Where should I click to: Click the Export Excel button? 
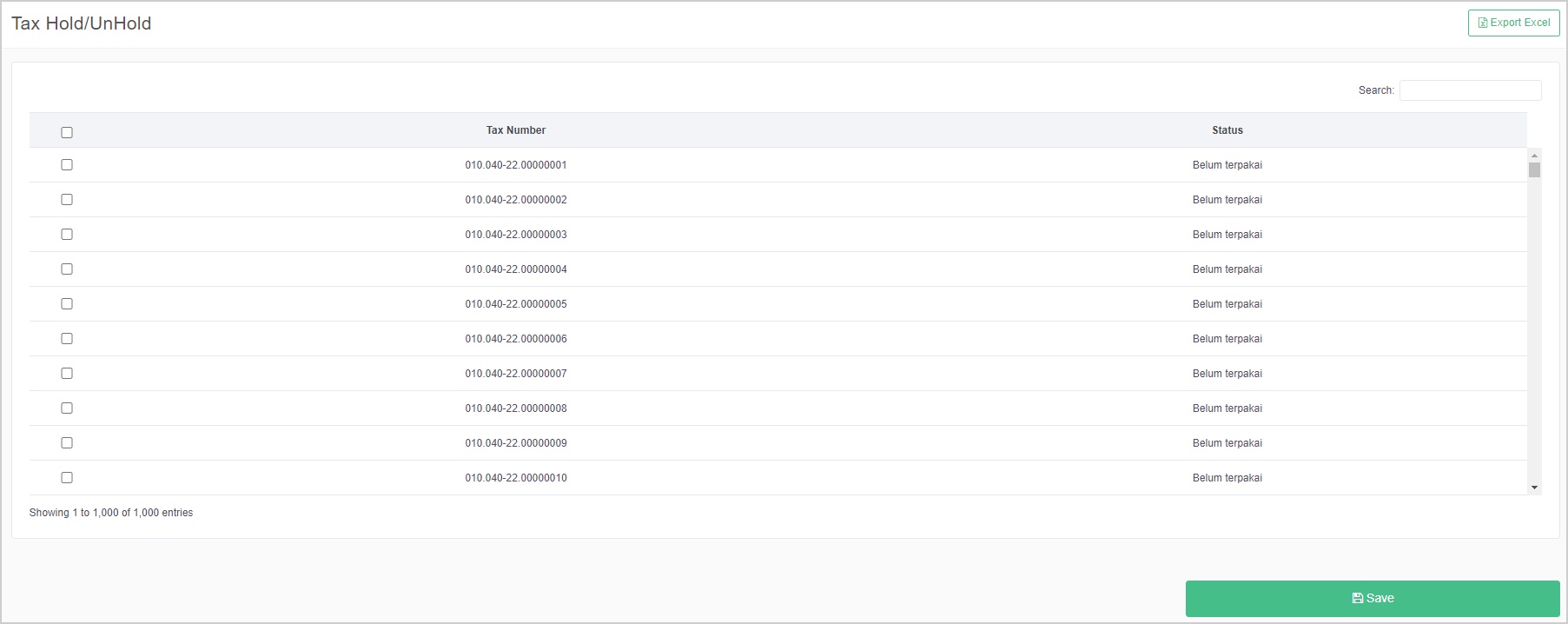pyautogui.click(x=1513, y=23)
